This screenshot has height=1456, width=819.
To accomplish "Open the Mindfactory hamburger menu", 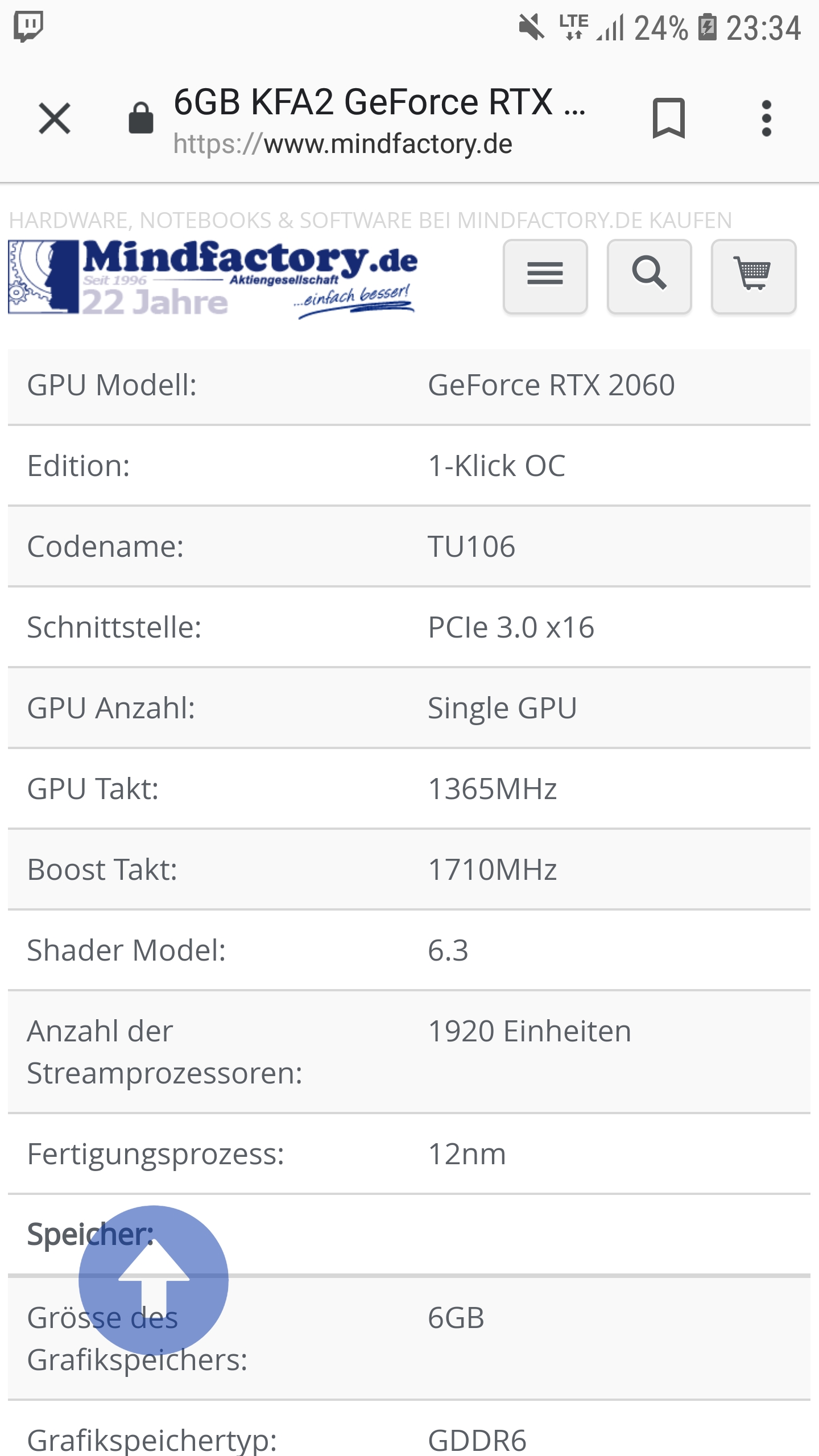I will tap(544, 275).
